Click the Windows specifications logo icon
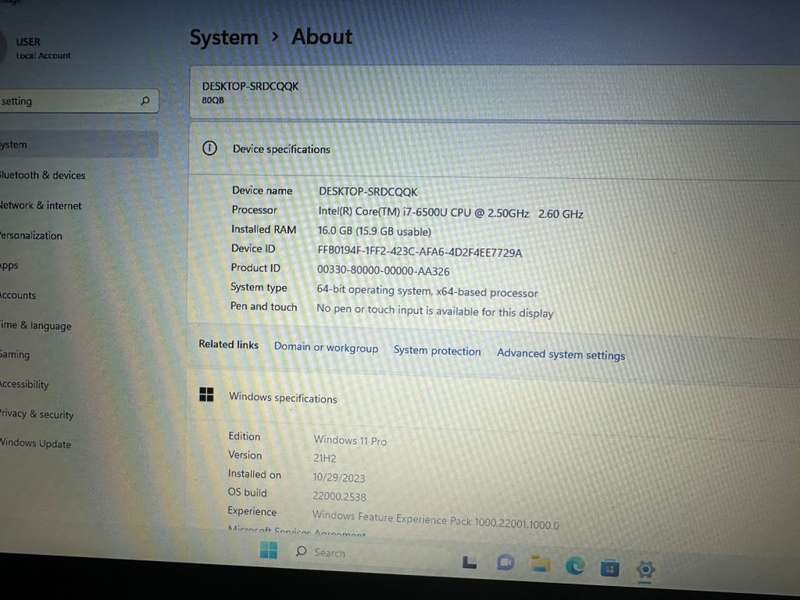This screenshot has width=800, height=600. point(207,394)
